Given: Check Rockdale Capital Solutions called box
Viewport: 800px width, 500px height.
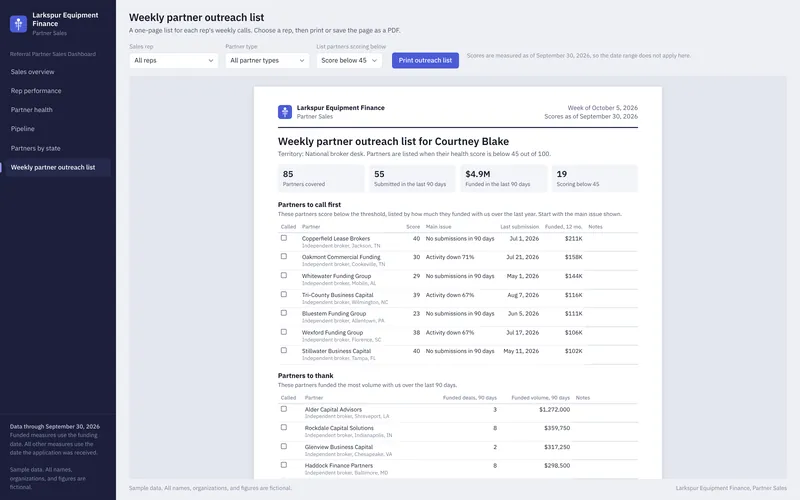Looking at the screenshot, I should [284, 428].
